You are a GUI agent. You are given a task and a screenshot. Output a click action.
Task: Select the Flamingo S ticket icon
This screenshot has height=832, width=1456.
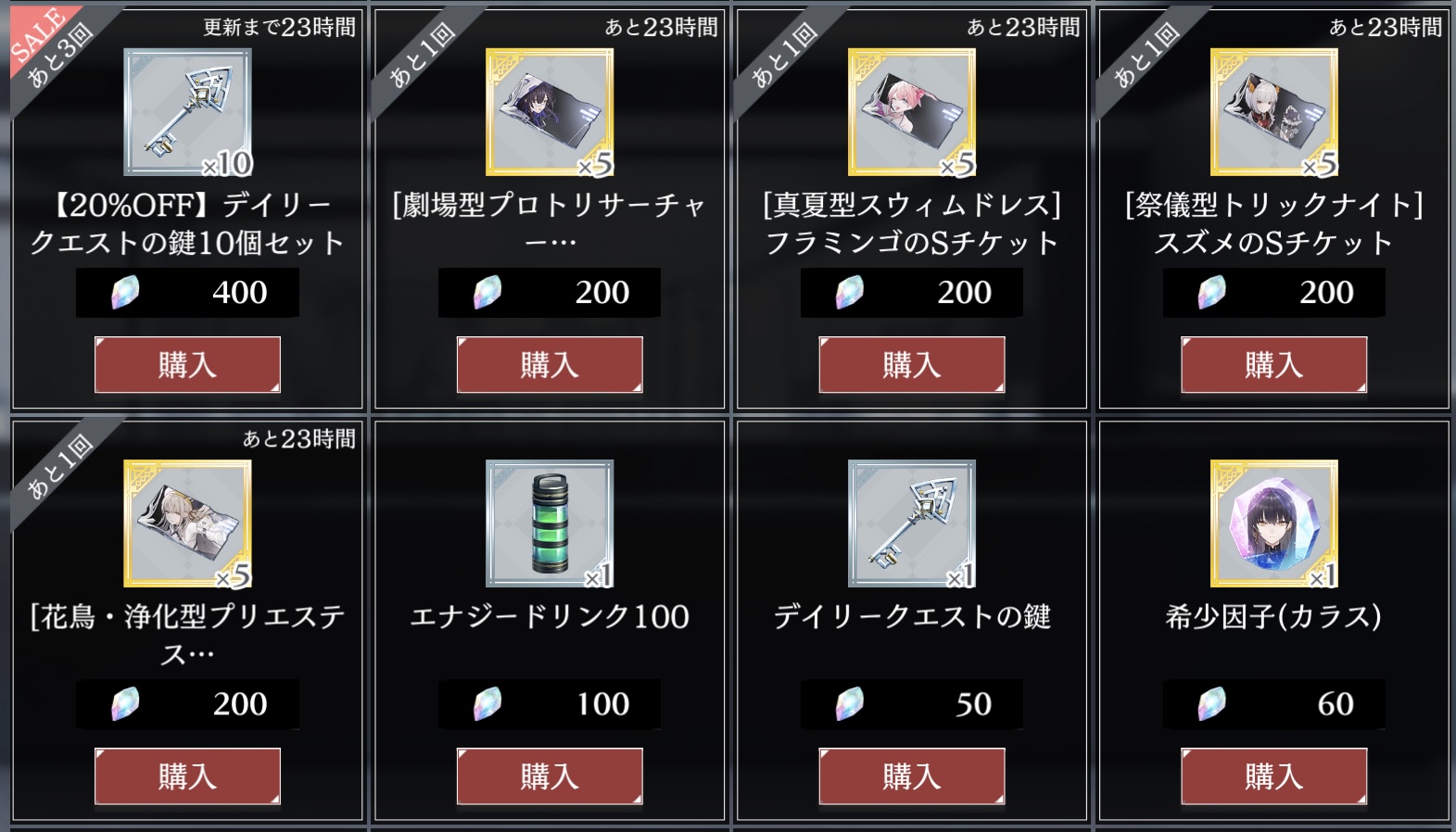[912, 112]
